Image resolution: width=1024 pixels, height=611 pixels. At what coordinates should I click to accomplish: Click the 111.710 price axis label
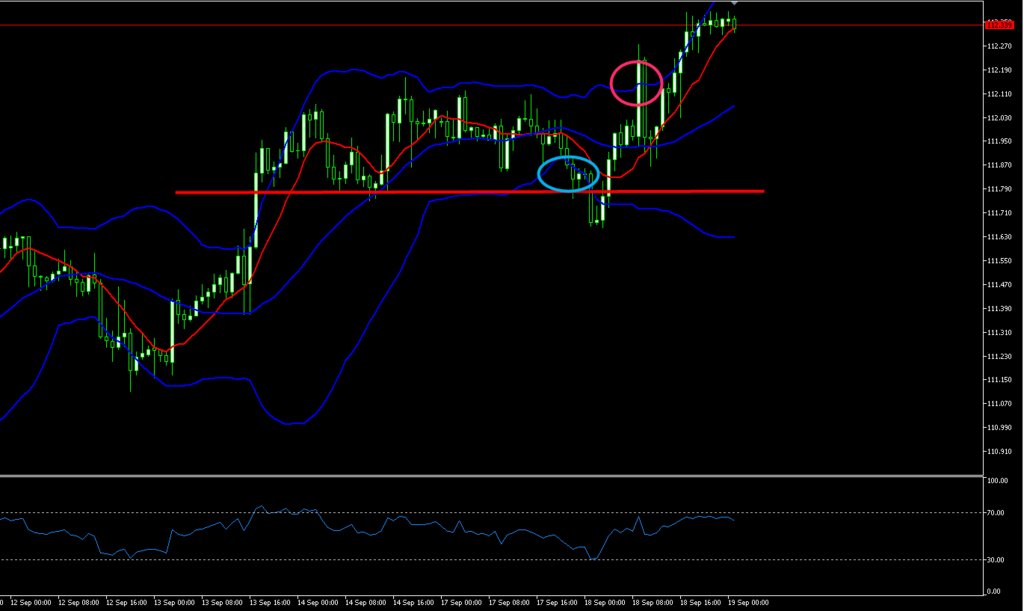1000,213
